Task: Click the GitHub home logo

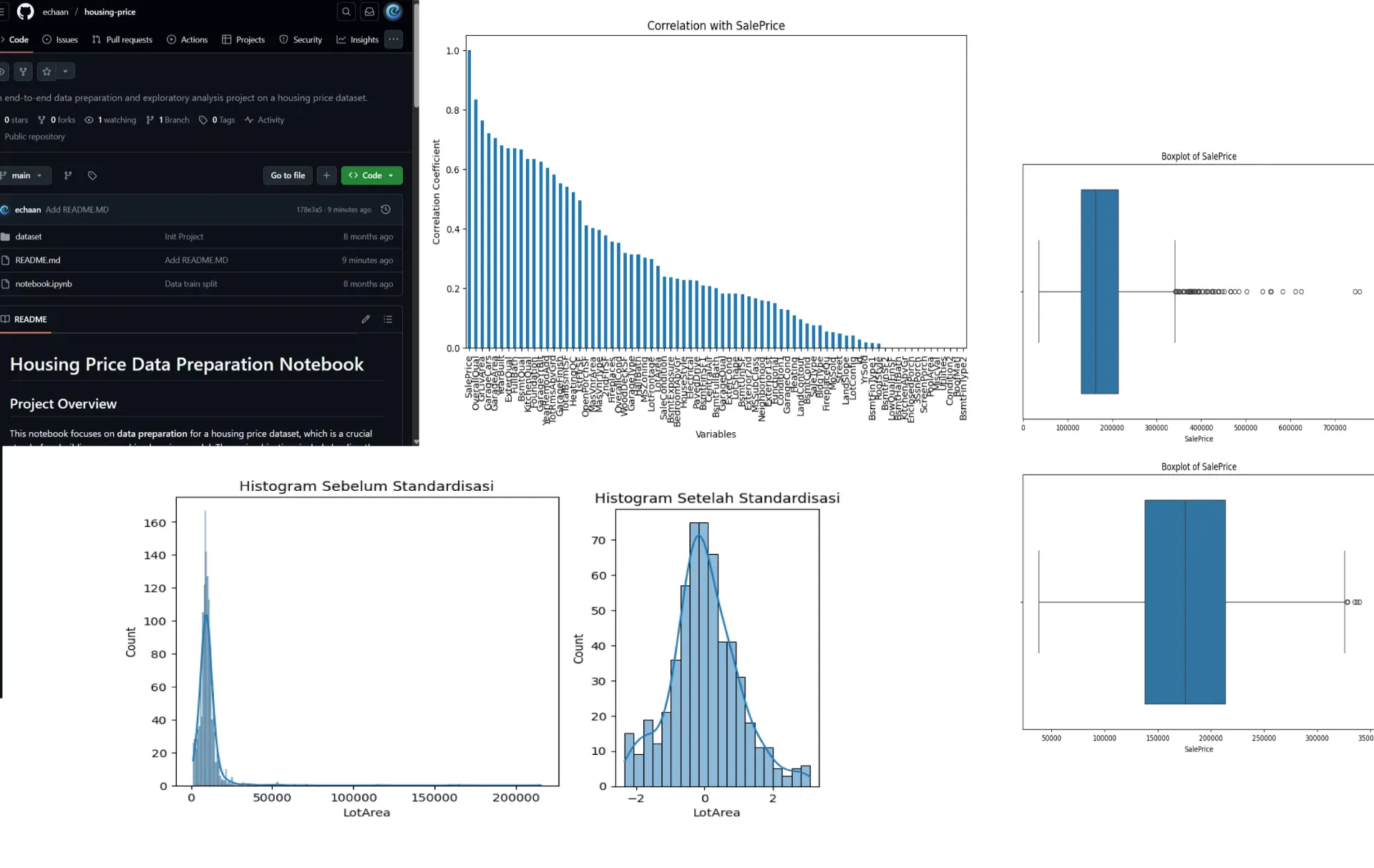Action: [24, 11]
